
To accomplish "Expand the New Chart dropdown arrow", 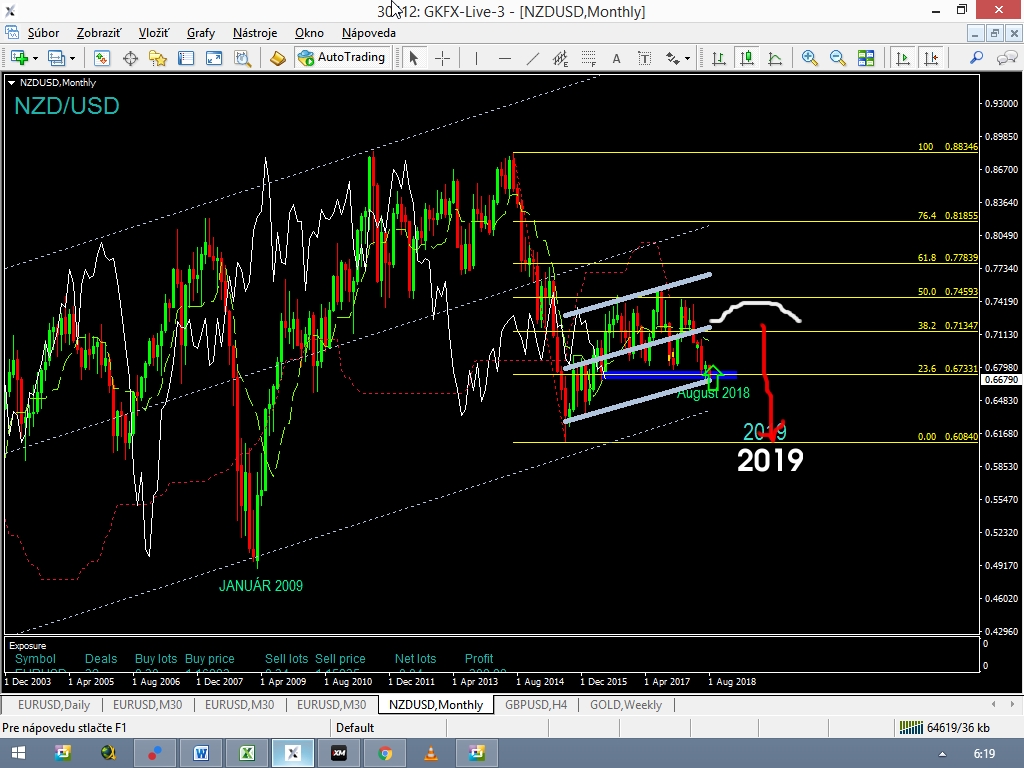I will [35, 59].
